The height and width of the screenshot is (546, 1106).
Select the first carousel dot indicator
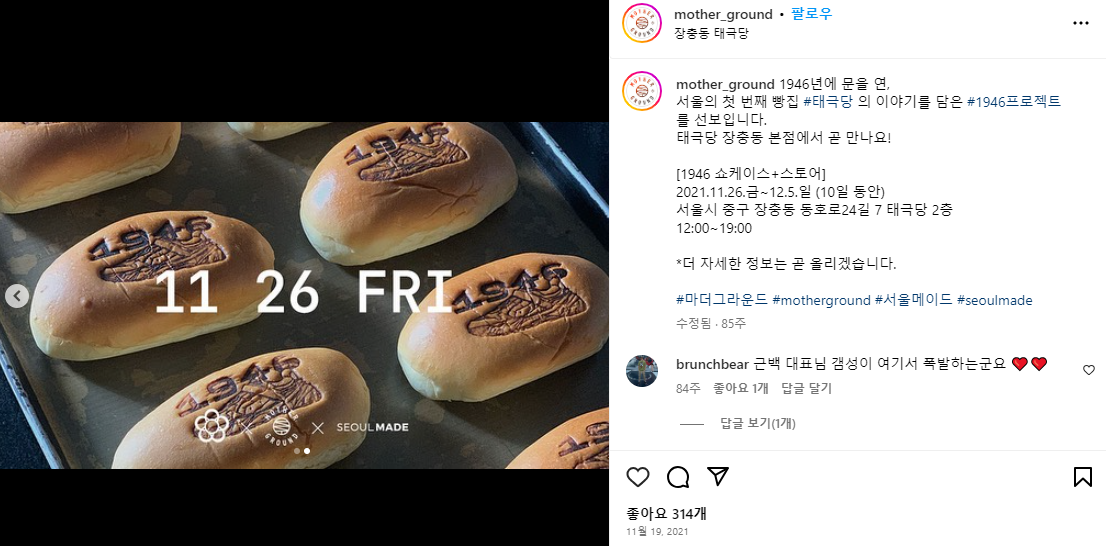[297, 450]
